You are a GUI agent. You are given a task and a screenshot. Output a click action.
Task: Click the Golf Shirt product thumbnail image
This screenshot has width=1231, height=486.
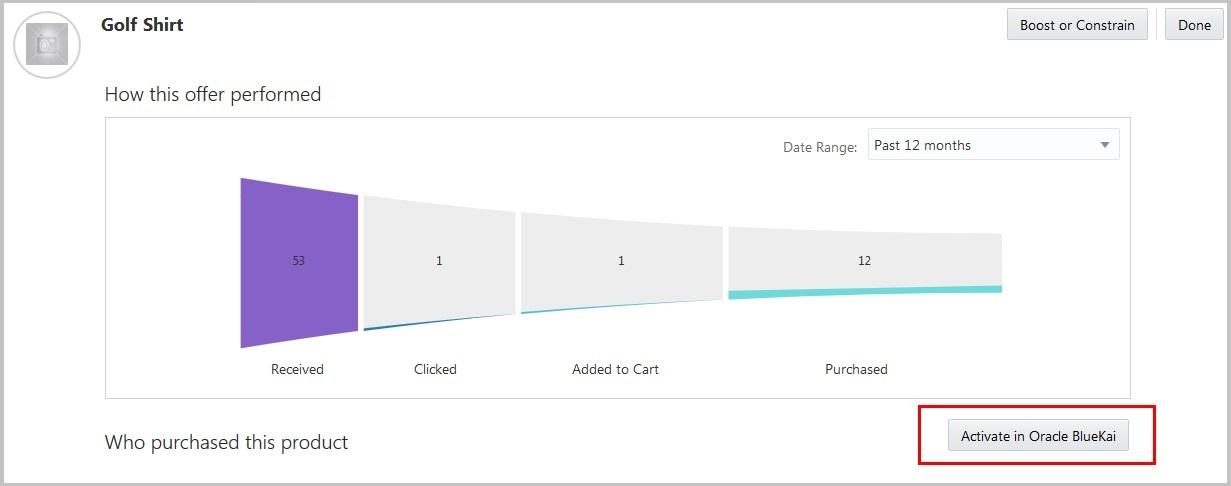pos(47,45)
